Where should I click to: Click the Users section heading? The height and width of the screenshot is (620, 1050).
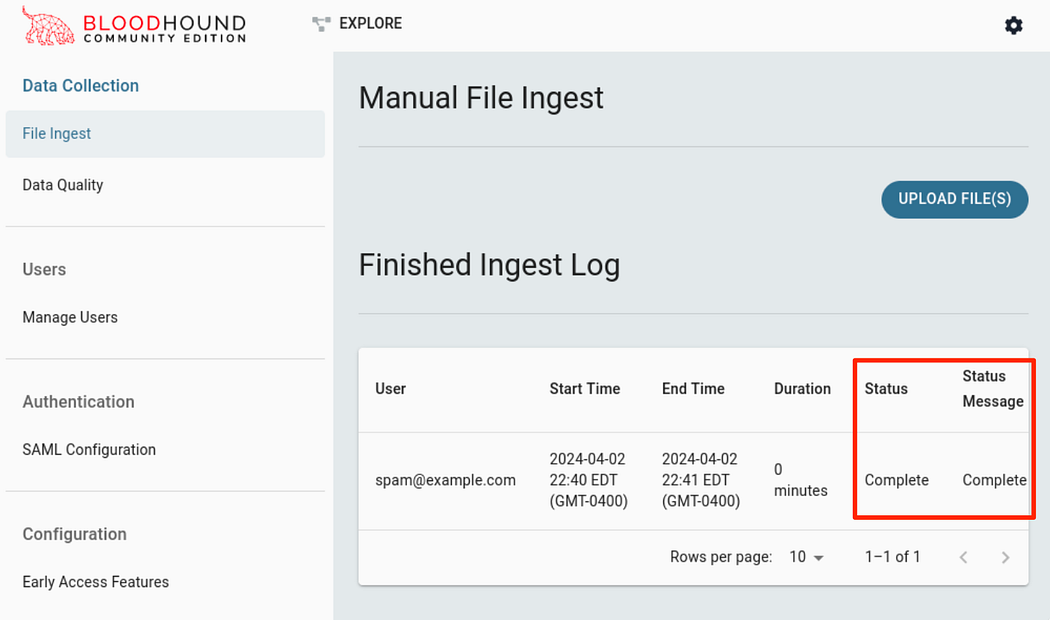tap(44, 270)
